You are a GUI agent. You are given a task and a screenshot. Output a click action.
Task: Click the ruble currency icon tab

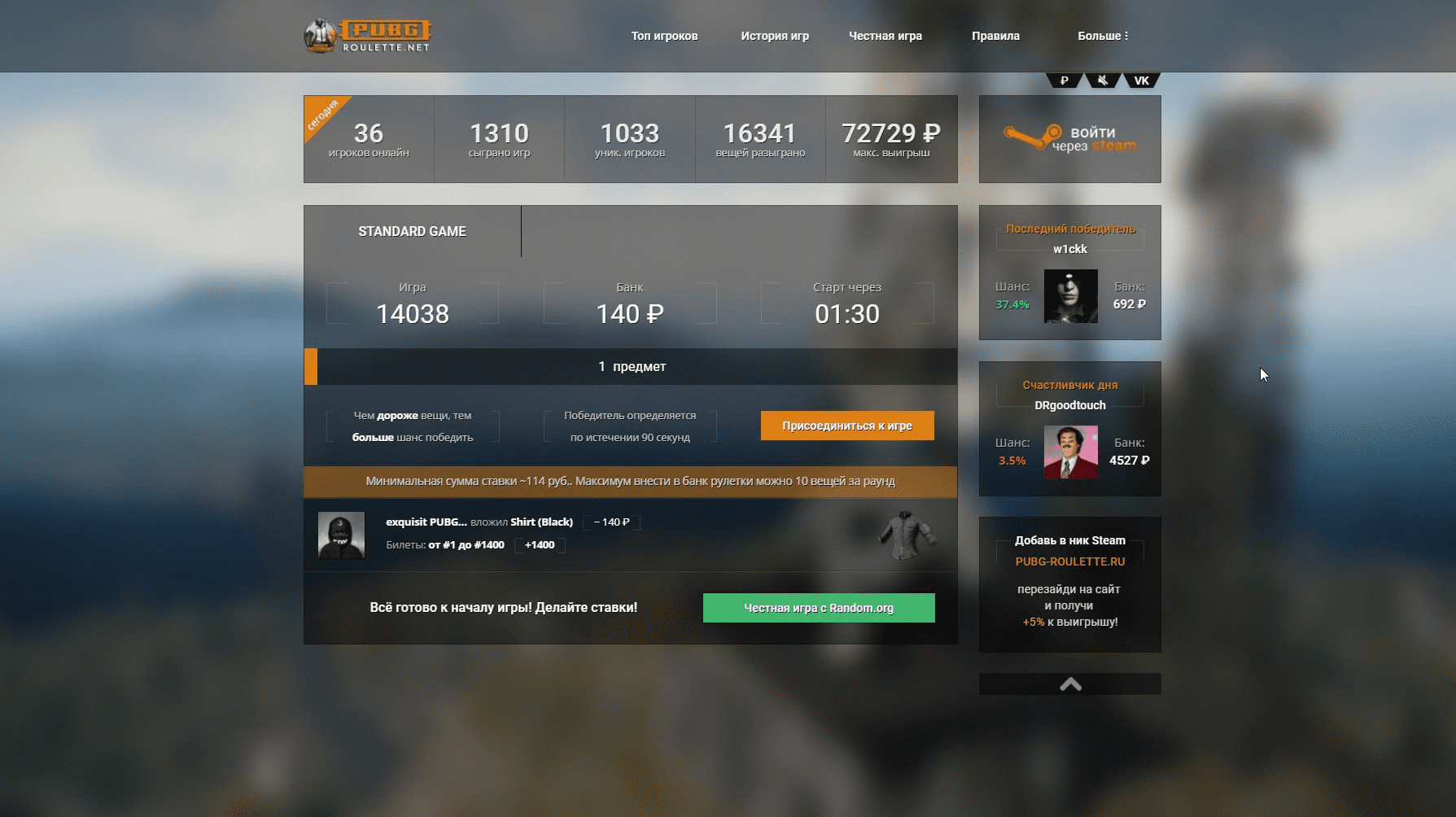pos(1064,81)
